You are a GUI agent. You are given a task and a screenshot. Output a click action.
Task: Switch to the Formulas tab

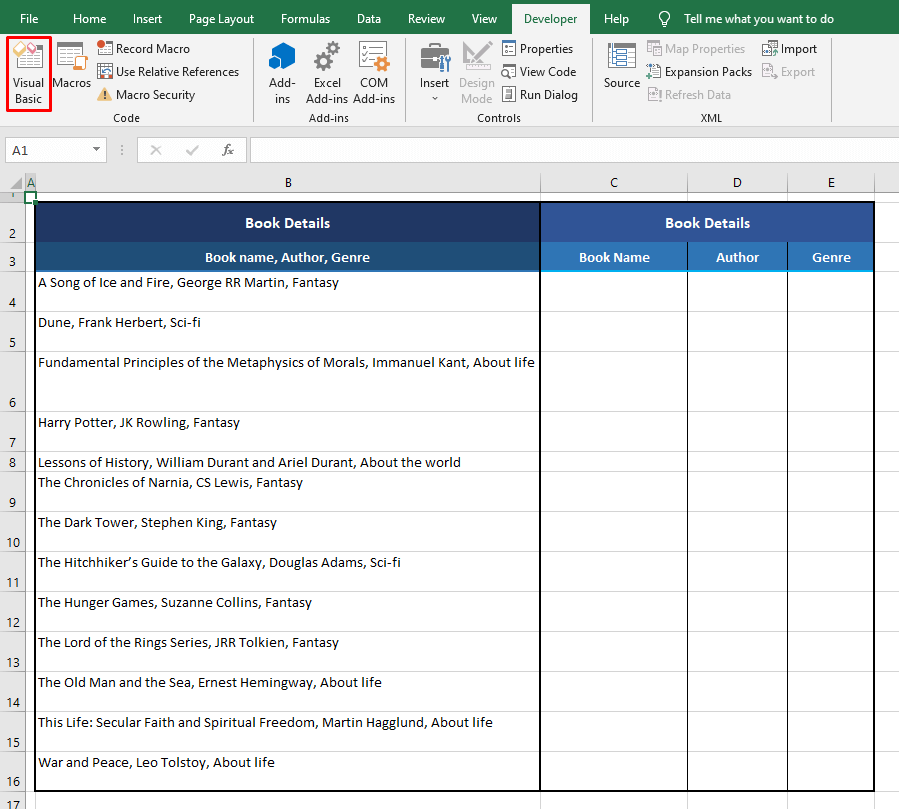[x=305, y=18]
